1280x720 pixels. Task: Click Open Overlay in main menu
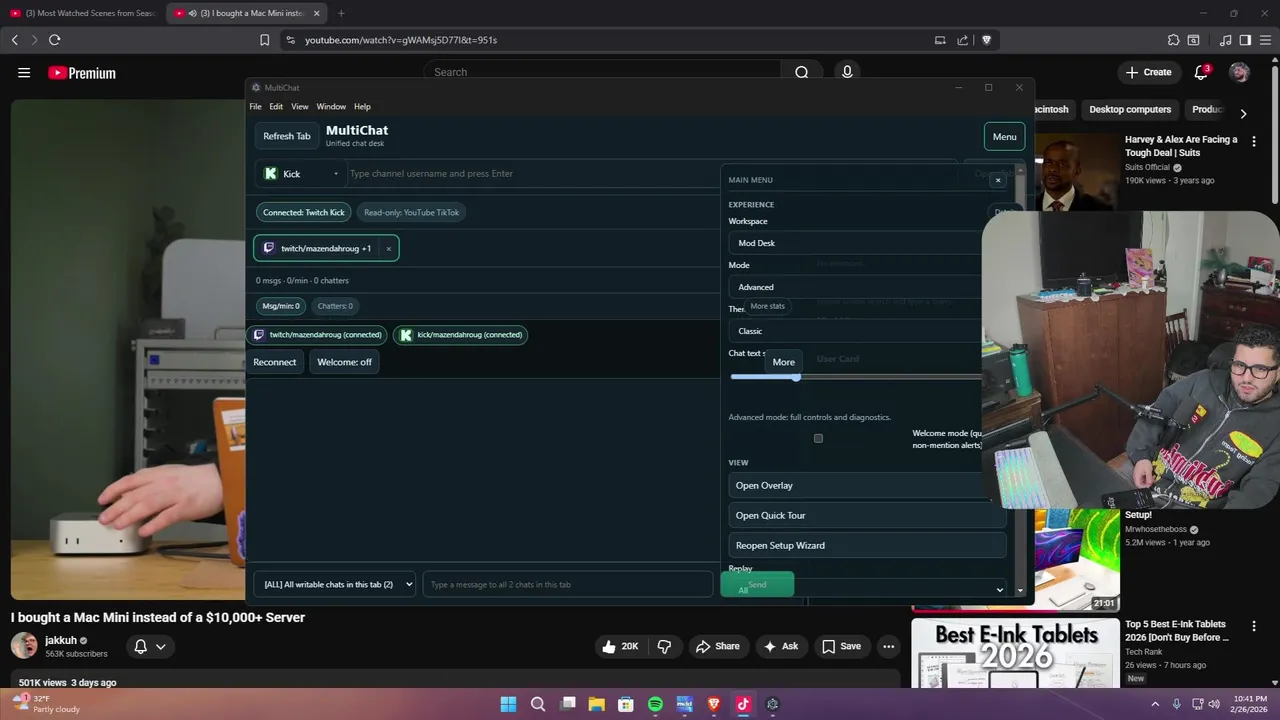pyautogui.click(x=867, y=485)
